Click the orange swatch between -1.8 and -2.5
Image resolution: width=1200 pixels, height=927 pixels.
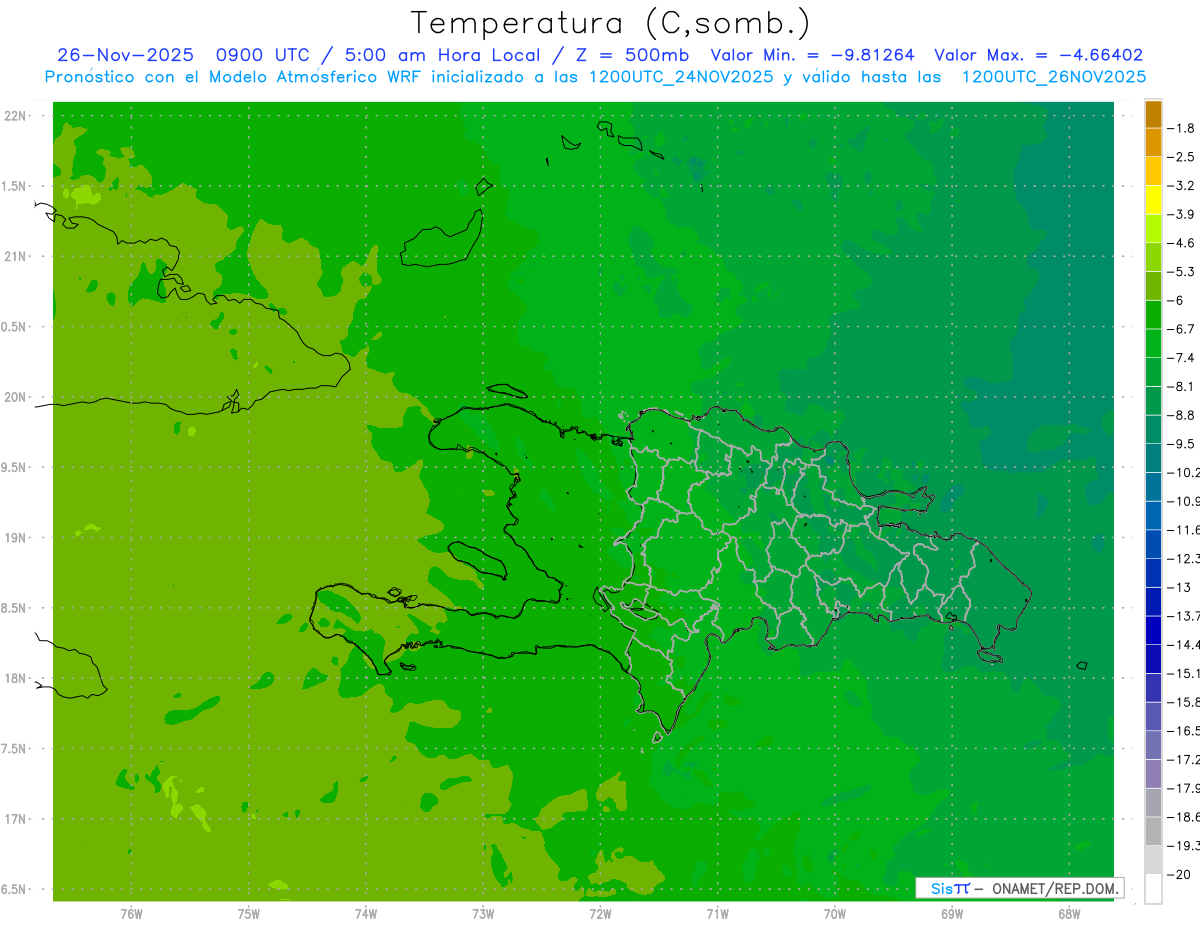pyautogui.click(x=1153, y=142)
